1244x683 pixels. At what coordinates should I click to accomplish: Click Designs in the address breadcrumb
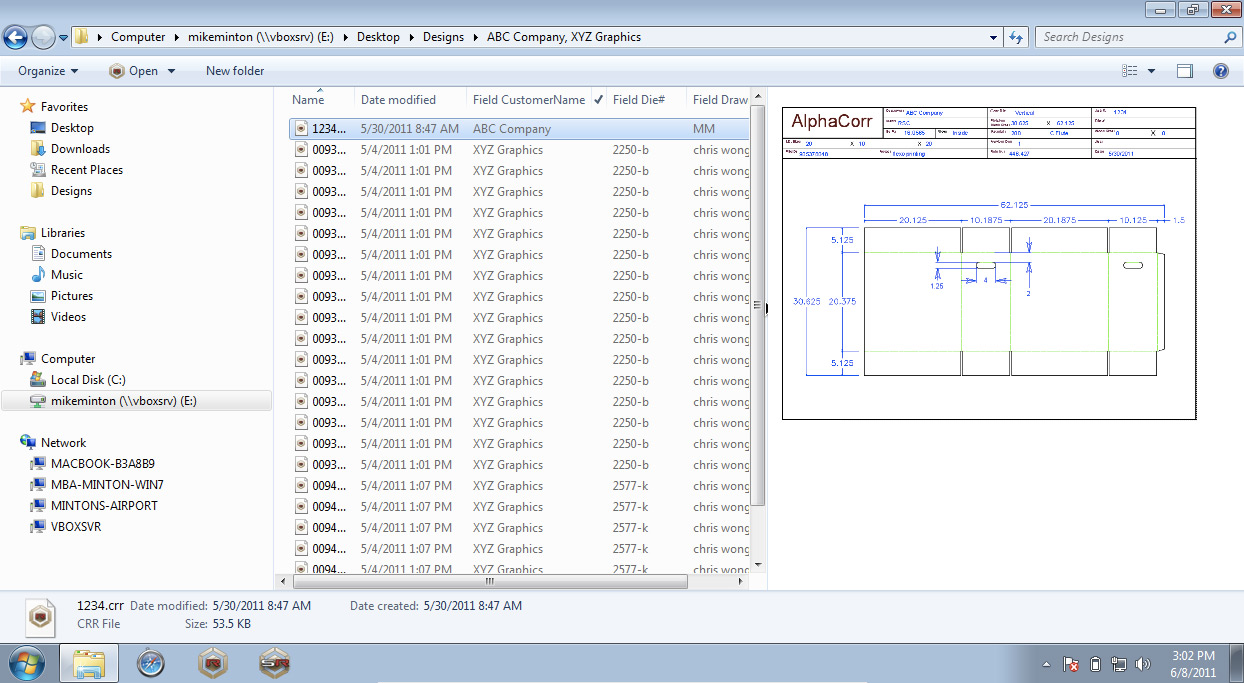(x=443, y=37)
